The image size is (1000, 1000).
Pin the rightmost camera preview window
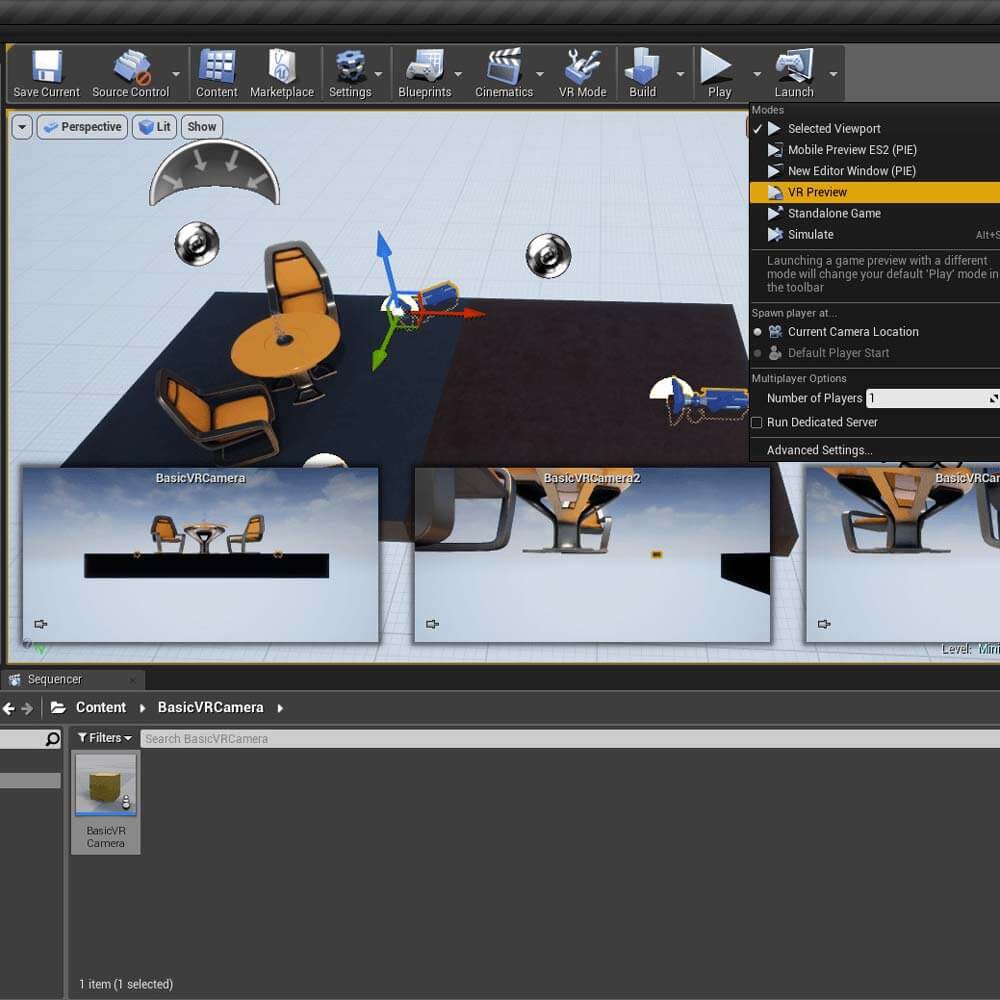824,624
